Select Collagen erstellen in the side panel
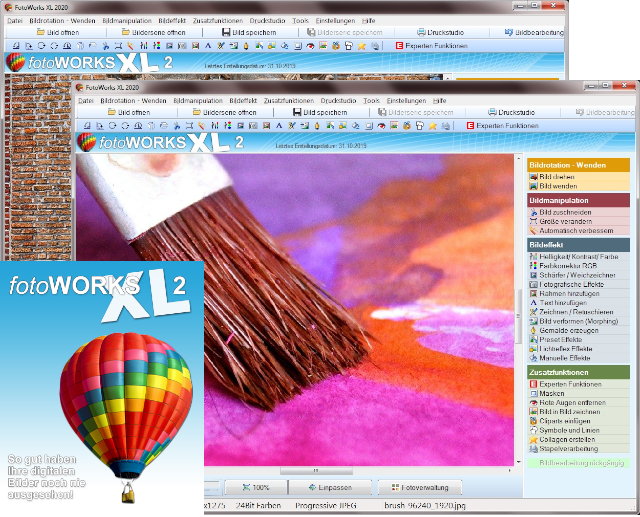This screenshot has width=640, height=517. pyautogui.click(x=578, y=439)
